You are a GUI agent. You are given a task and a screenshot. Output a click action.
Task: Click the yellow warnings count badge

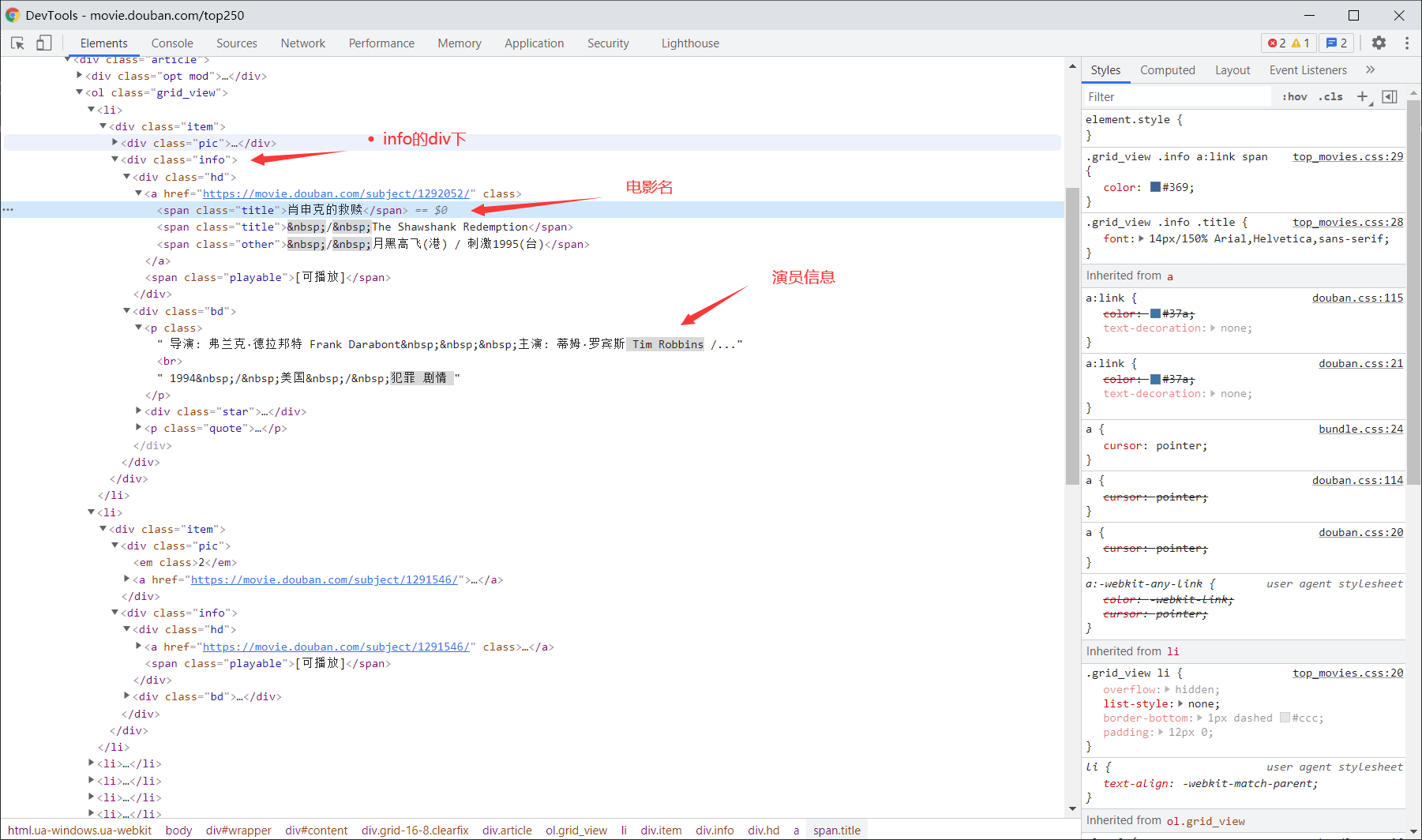[x=1300, y=43]
